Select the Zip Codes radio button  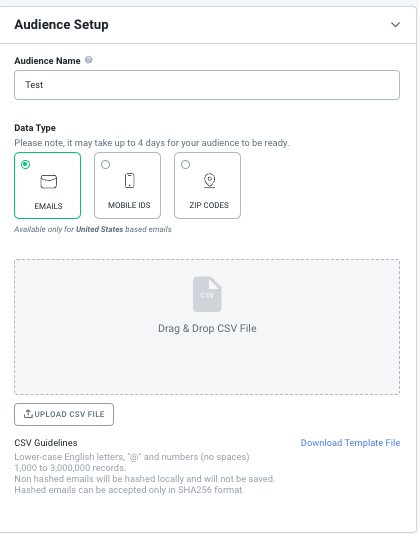pos(186,164)
